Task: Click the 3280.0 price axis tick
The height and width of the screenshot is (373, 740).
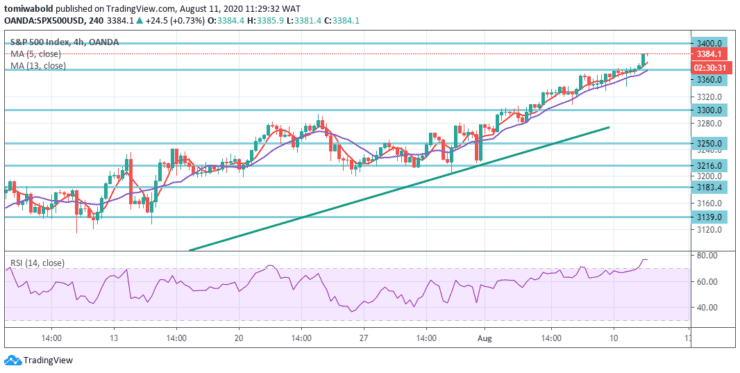Action: click(x=709, y=124)
